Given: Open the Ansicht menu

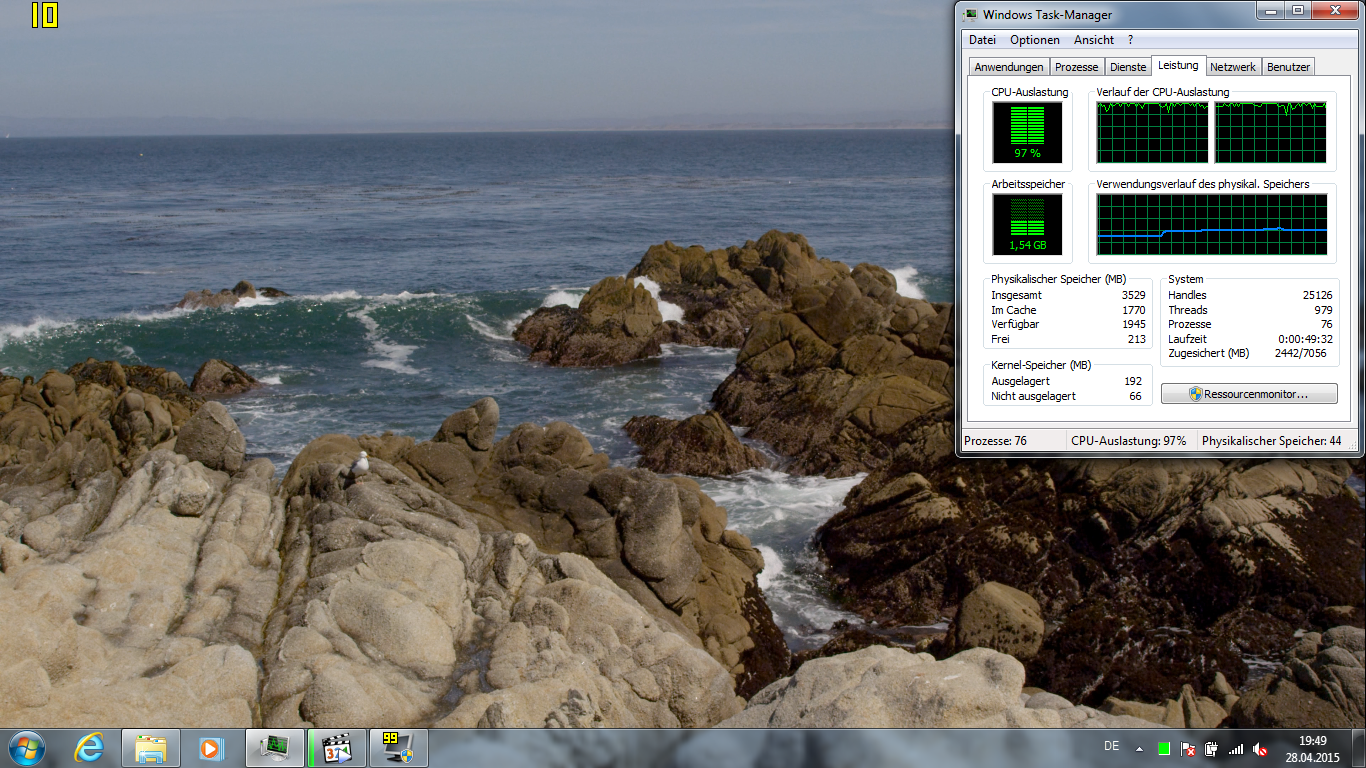Looking at the screenshot, I should tap(1093, 40).
